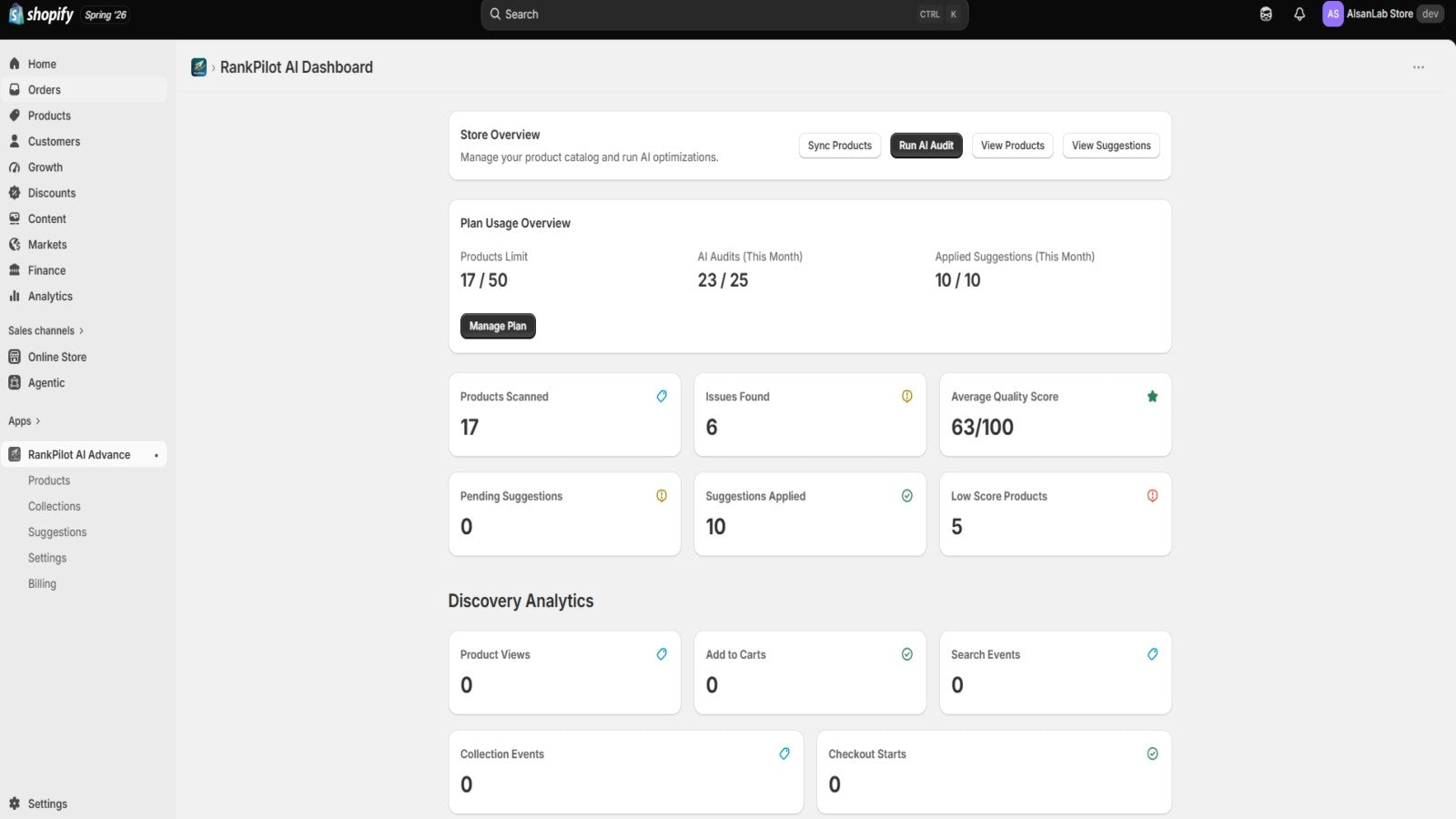
Task: Click the Online Store icon
Action: [15, 357]
